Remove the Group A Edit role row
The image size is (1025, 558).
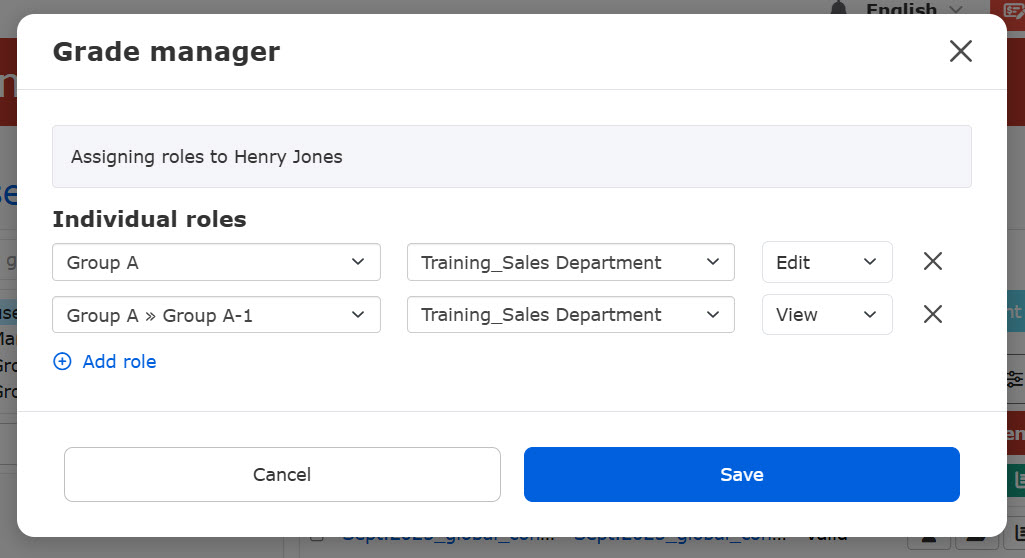click(932, 262)
